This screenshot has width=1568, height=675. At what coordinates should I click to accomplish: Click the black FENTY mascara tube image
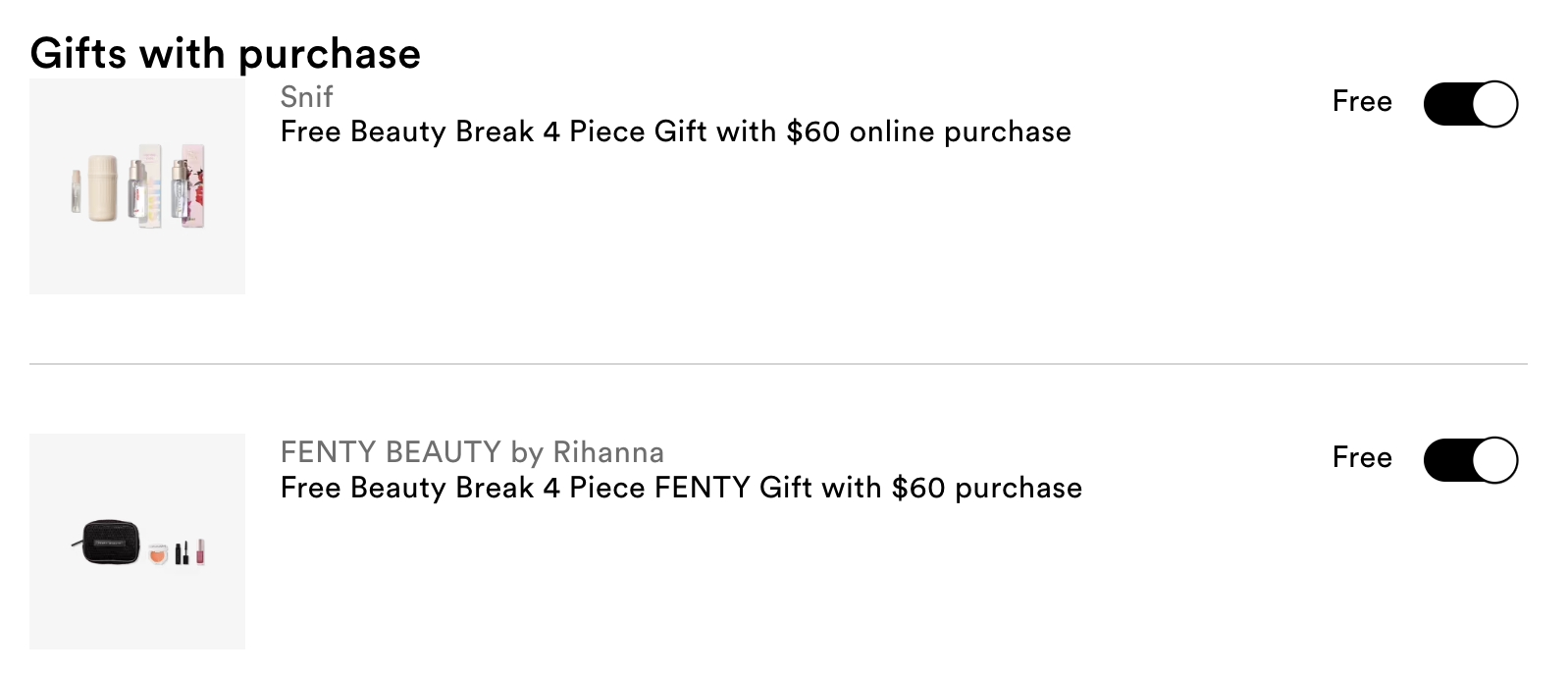(x=181, y=552)
